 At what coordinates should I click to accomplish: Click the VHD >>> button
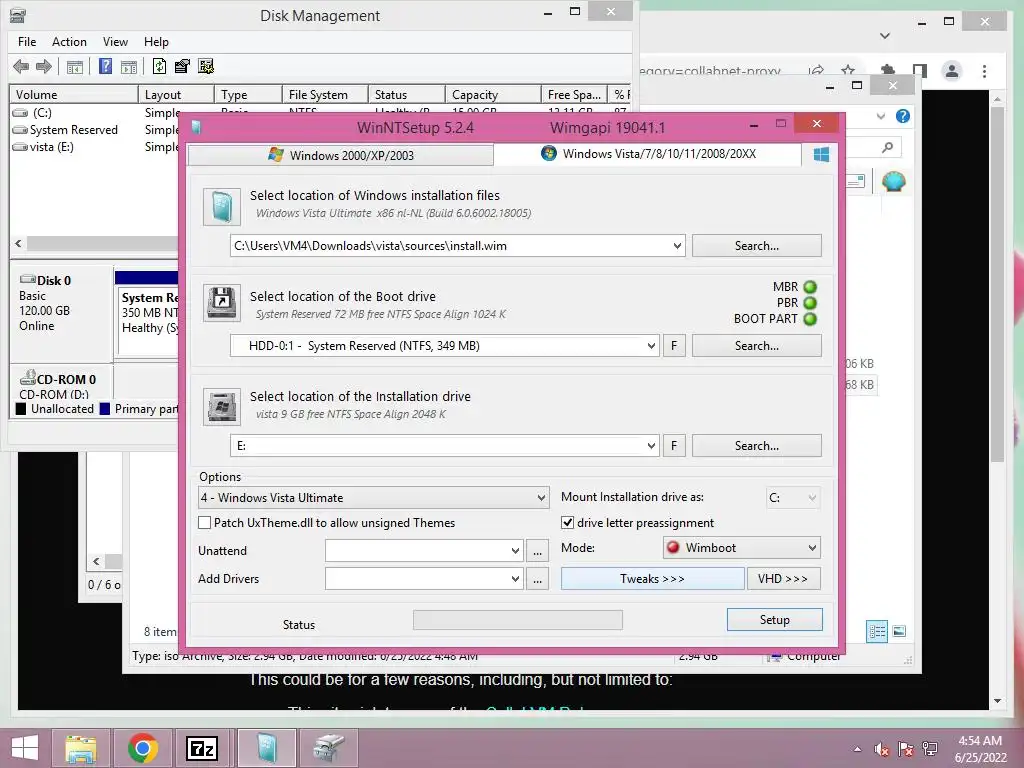pyautogui.click(x=782, y=579)
